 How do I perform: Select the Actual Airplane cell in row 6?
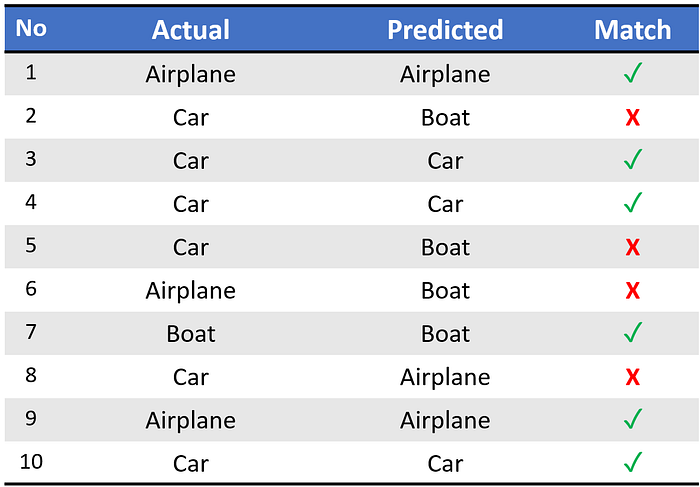(191, 291)
